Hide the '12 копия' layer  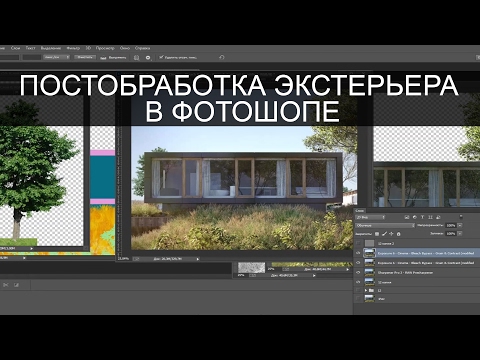pos(358,282)
